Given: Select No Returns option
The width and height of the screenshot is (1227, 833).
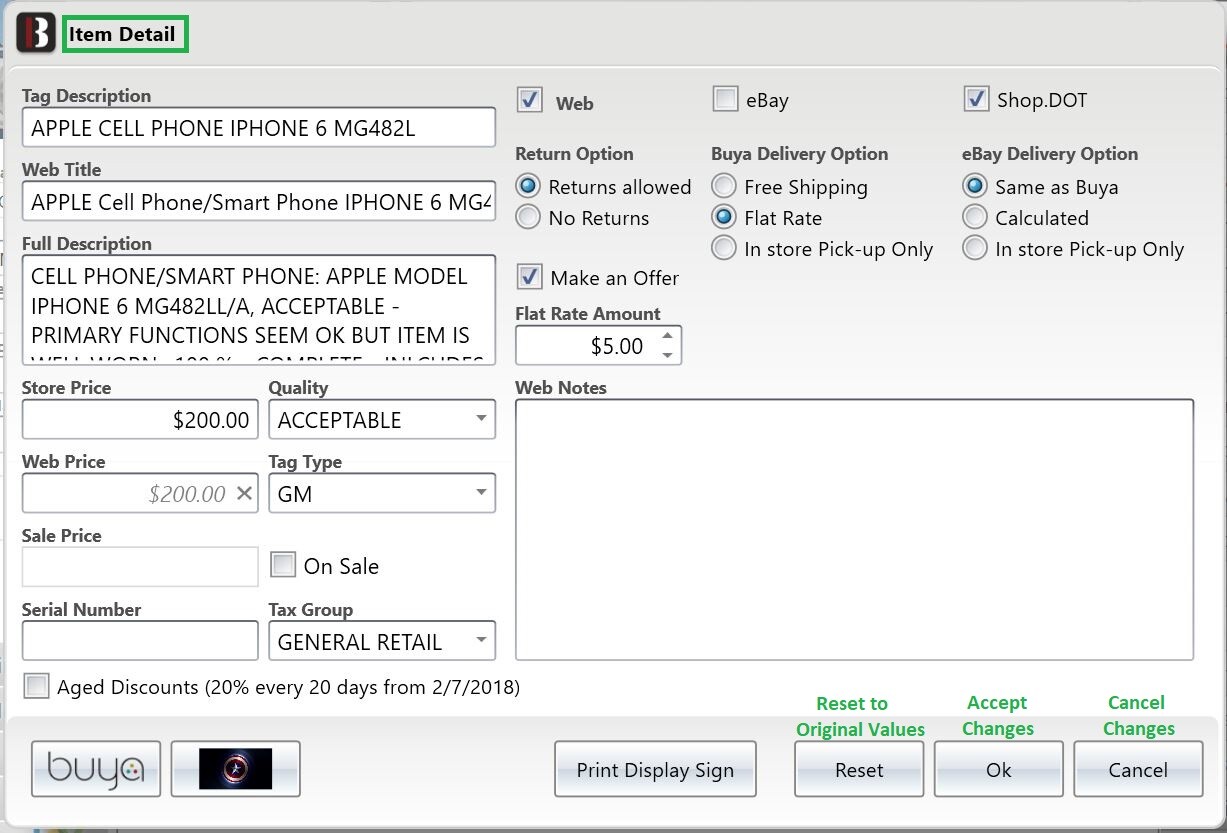Looking at the screenshot, I should coord(529,218).
